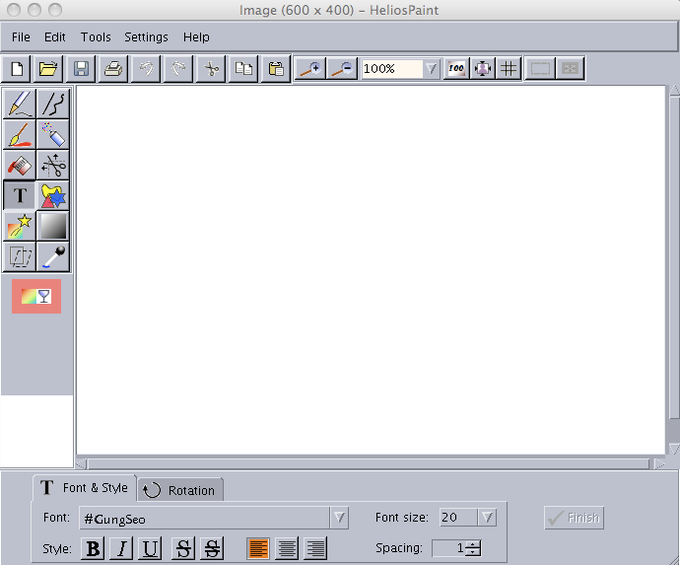Zoom in with the magnifier plus icon
The height and width of the screenshot is (565, 680).
[311, 69]
